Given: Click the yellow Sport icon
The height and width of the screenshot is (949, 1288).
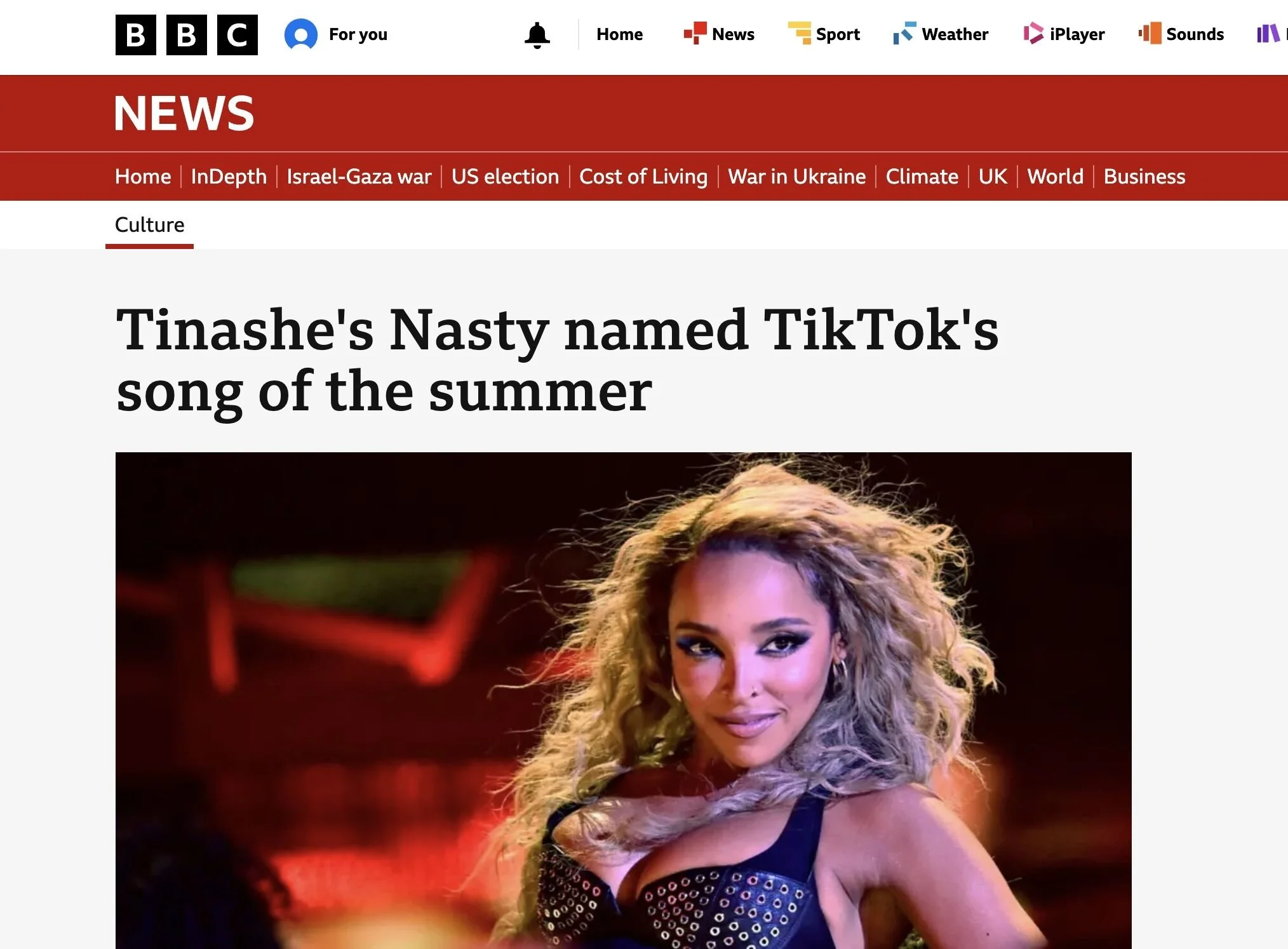Looking at the screenshot, I should [800, 33].
